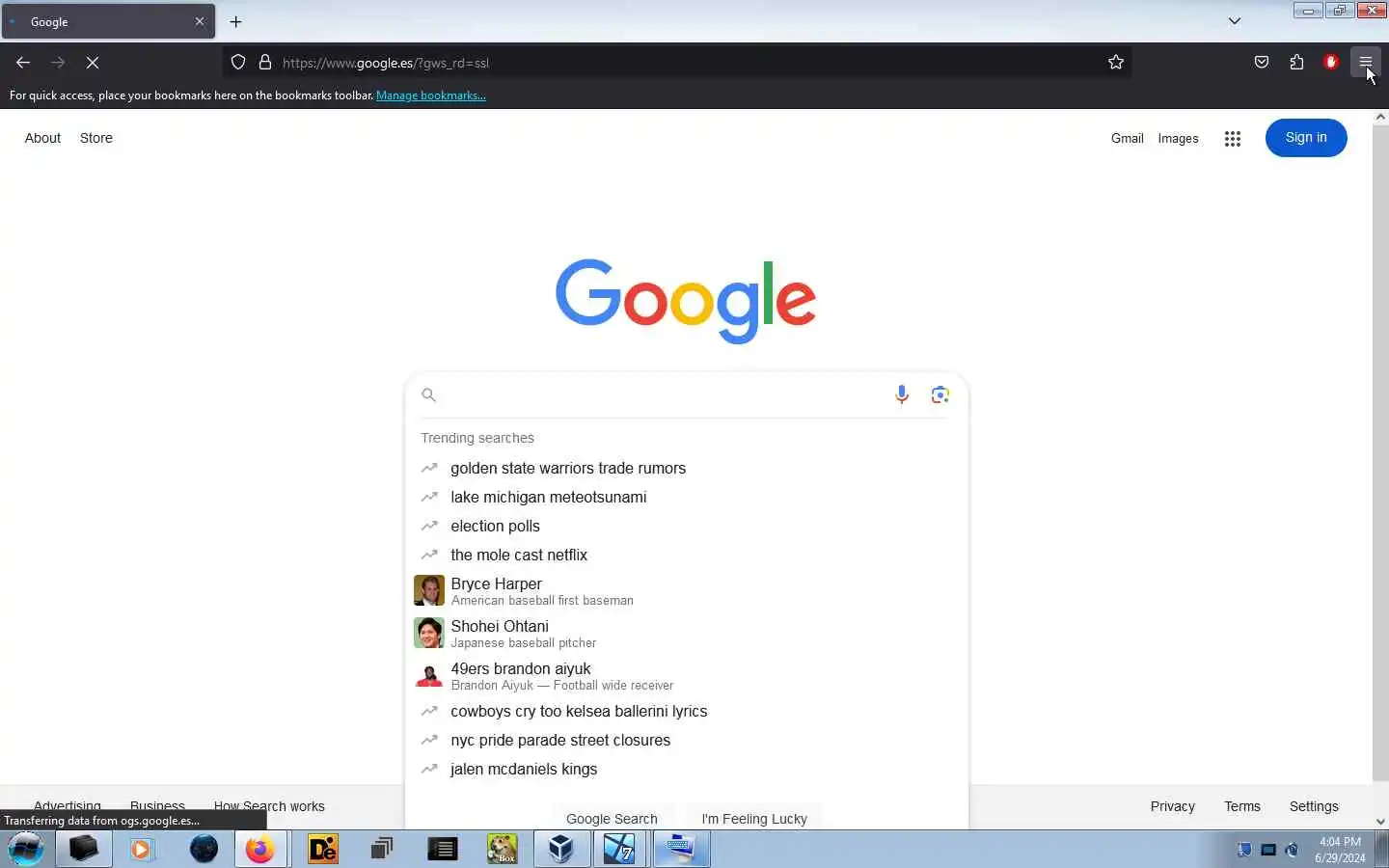Switch to Firefox in the taskbar

pos(259,849)
